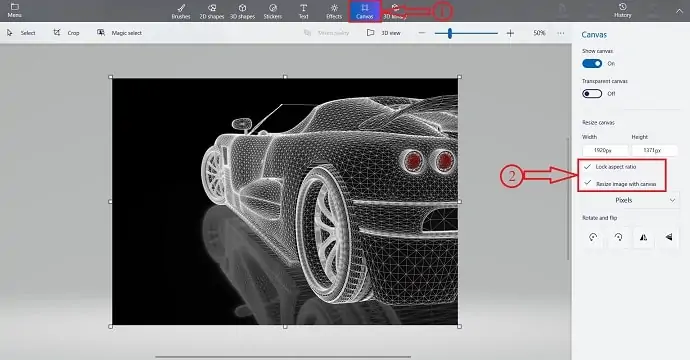Turn off the Show canvas toggle
The image size is (690, 360).
coord(592,64)
